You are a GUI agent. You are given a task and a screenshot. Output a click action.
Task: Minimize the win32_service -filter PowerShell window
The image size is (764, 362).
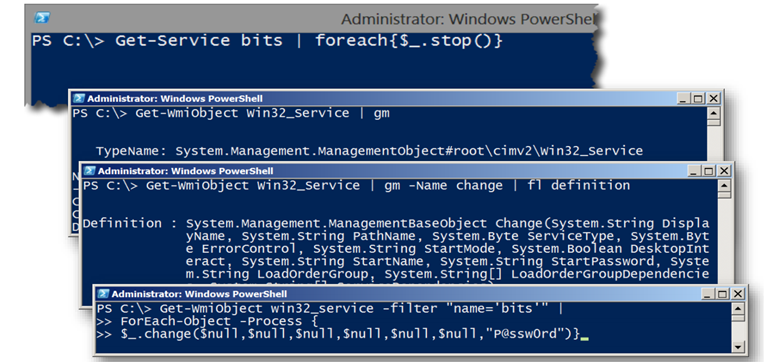coord(708,294)
